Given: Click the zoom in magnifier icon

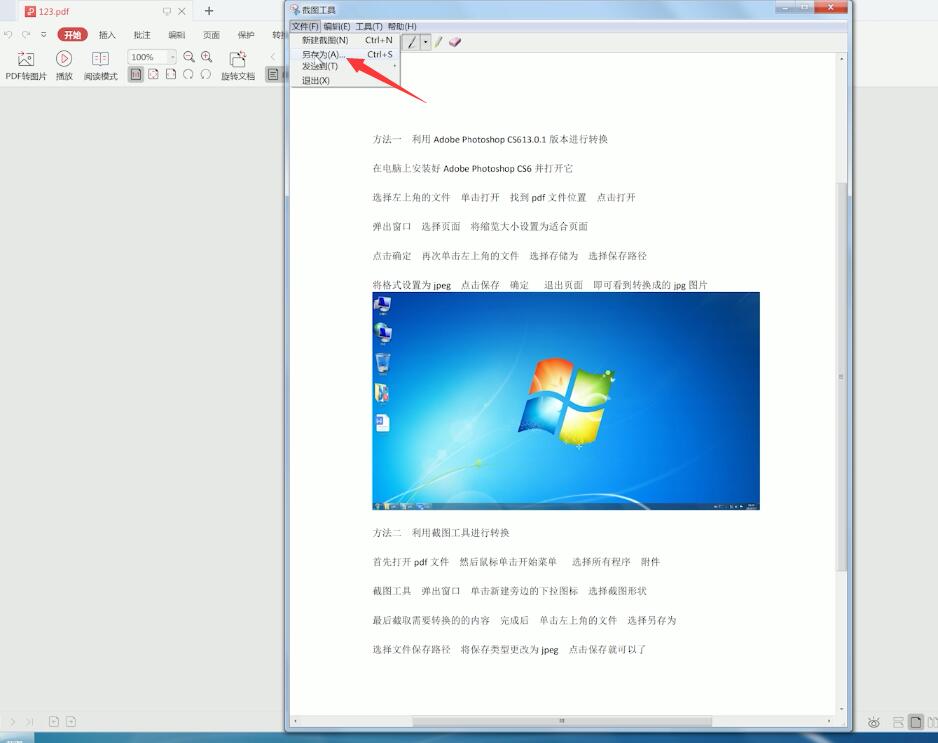Looking at the screenshot, I should [x=207, y=57].
